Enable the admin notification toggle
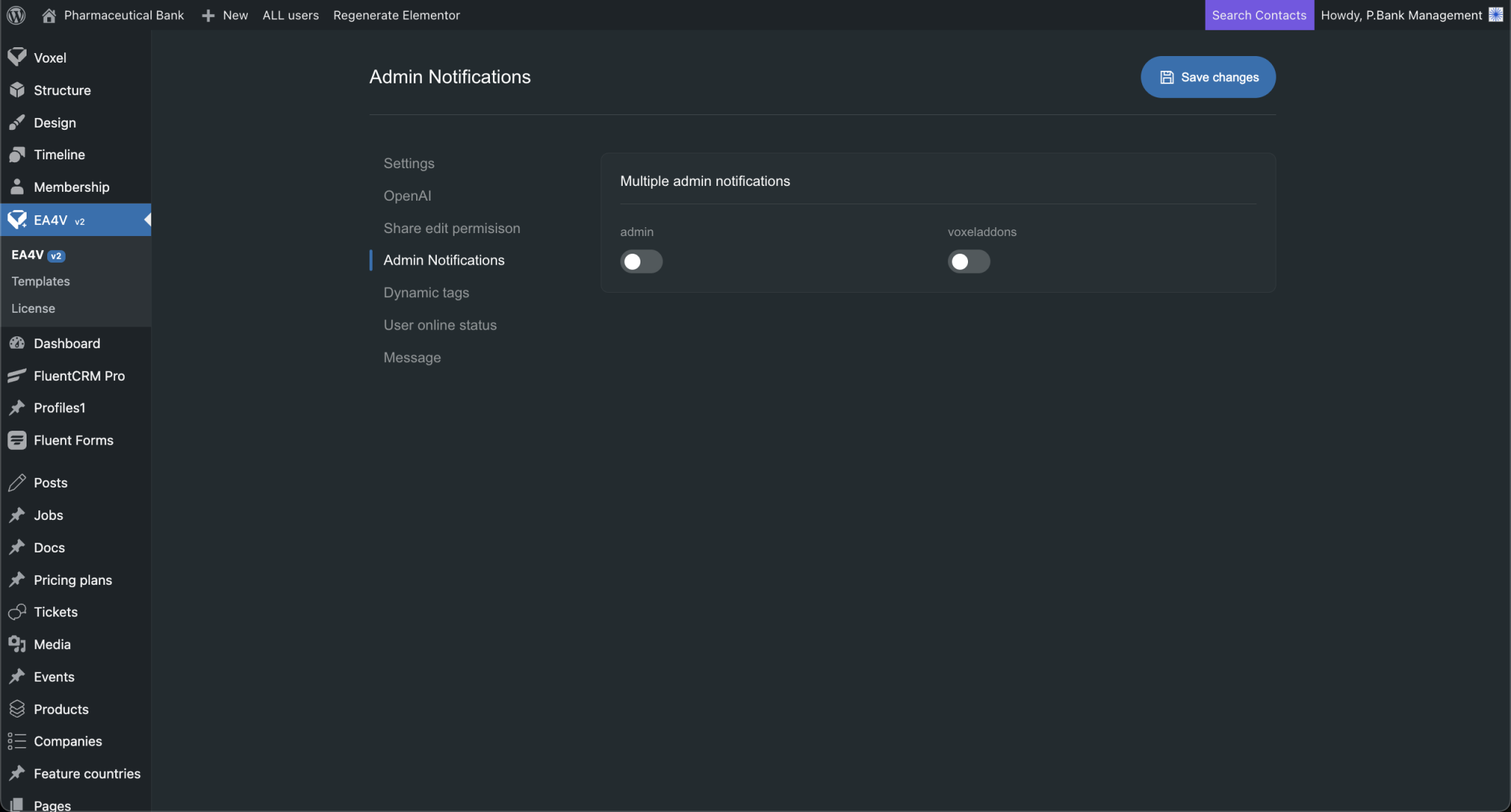This screenshot has width=1511, height=812. coord(640,261)
